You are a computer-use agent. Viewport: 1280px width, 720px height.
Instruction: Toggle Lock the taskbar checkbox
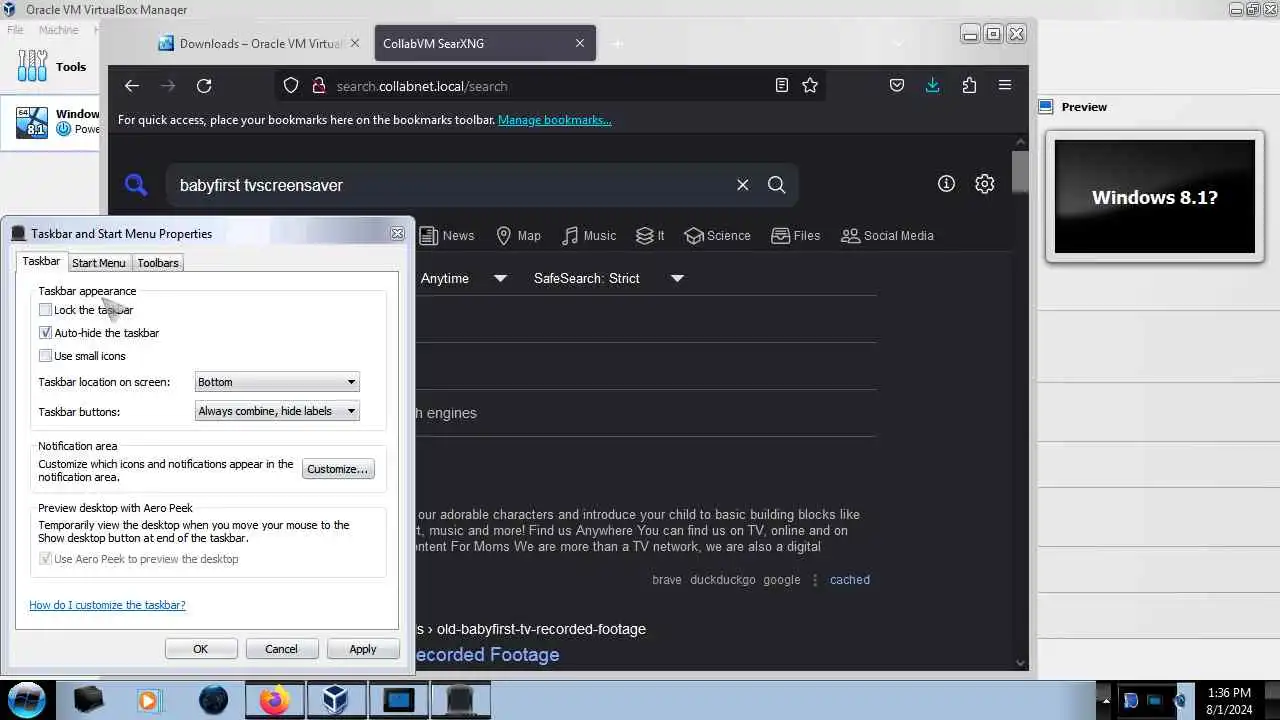[45, 310]
